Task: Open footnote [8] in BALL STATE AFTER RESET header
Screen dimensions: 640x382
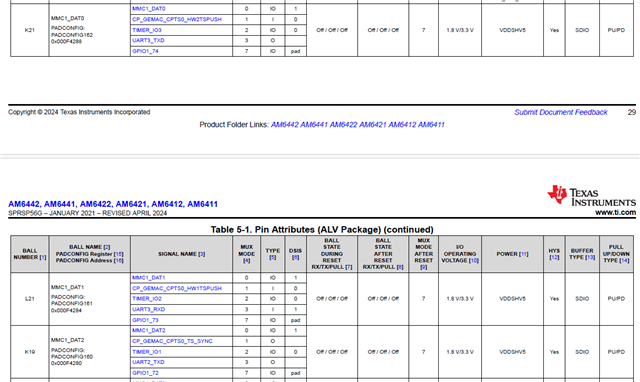Action: (x=400, y=267)
